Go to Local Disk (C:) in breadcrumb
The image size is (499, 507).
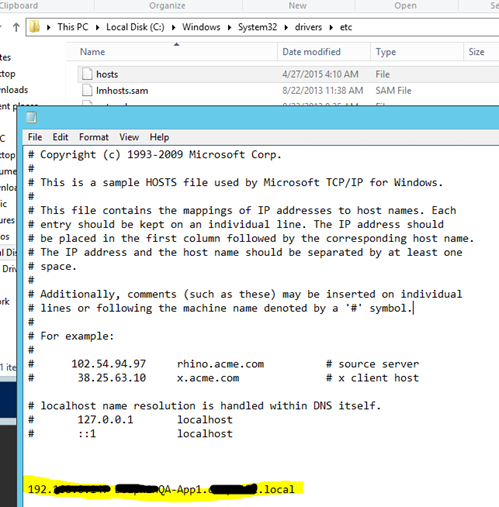point(135,27)
